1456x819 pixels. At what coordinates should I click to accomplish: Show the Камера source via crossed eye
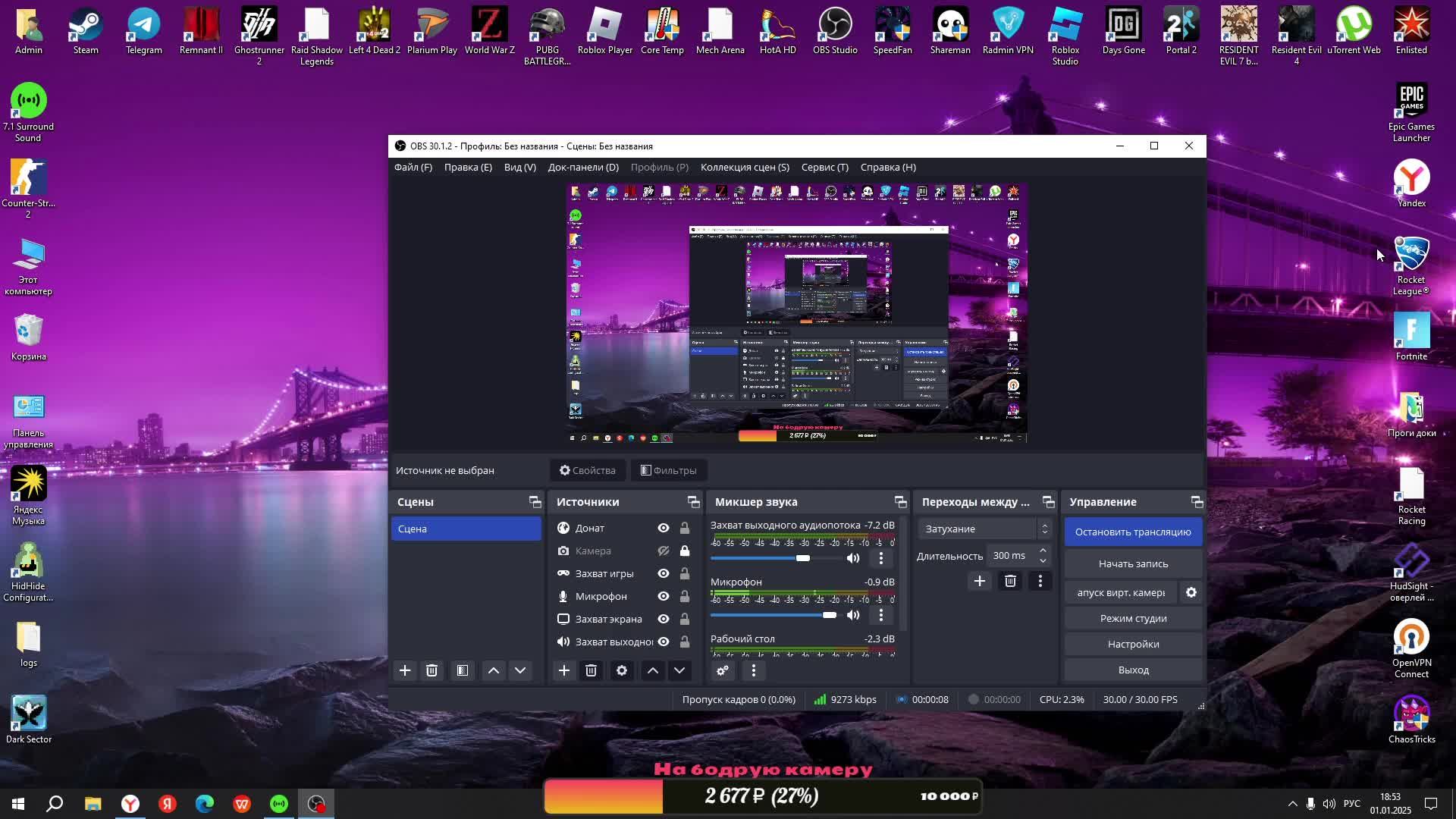(x=664, y=551)
